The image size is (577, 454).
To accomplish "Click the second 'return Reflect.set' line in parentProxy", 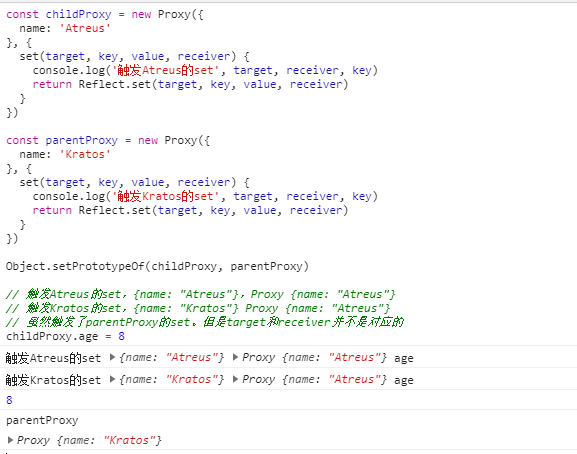I will point(190,210).
